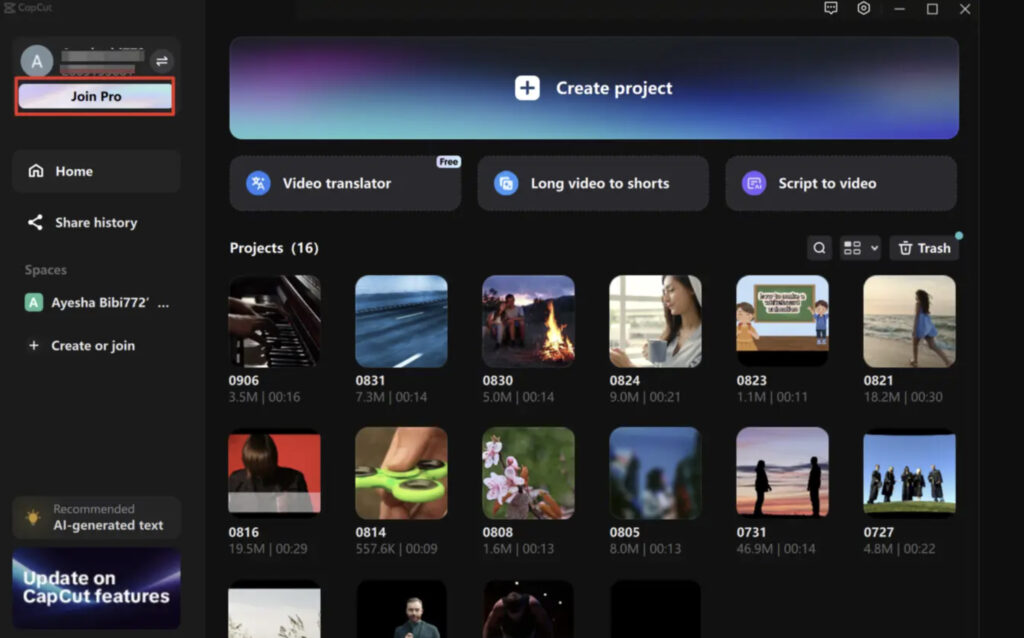
Task: Click the search icon above Projects
Action: pyautogui.click(x=819, y=247)
